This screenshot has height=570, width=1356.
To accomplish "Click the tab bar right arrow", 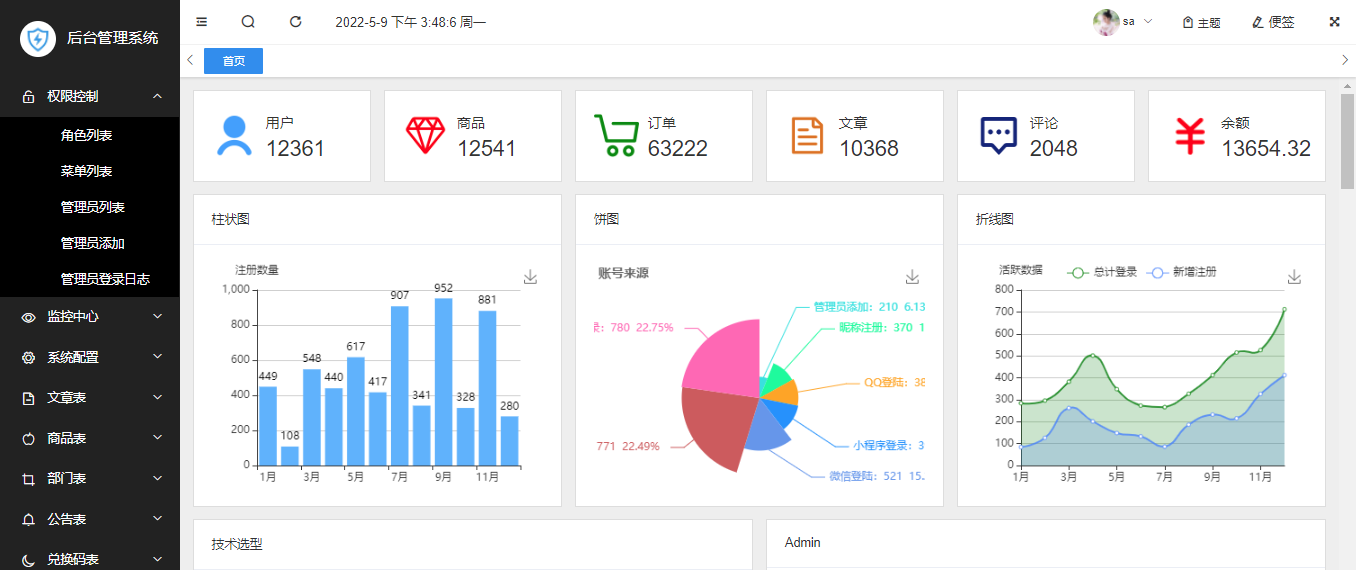I will [1345, 61].
